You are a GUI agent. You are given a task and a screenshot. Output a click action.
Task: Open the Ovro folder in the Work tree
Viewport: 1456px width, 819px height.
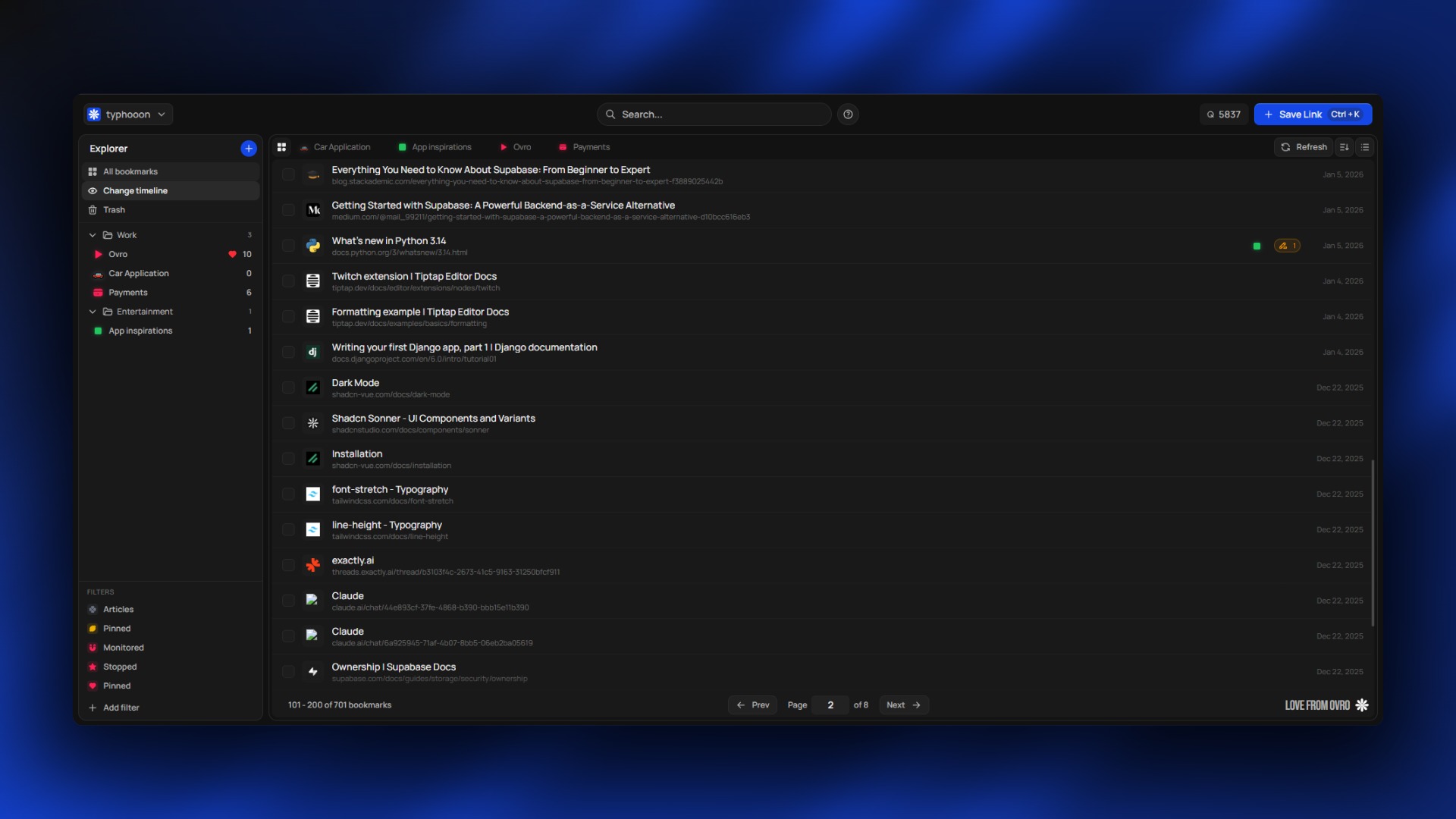[171, 254]
